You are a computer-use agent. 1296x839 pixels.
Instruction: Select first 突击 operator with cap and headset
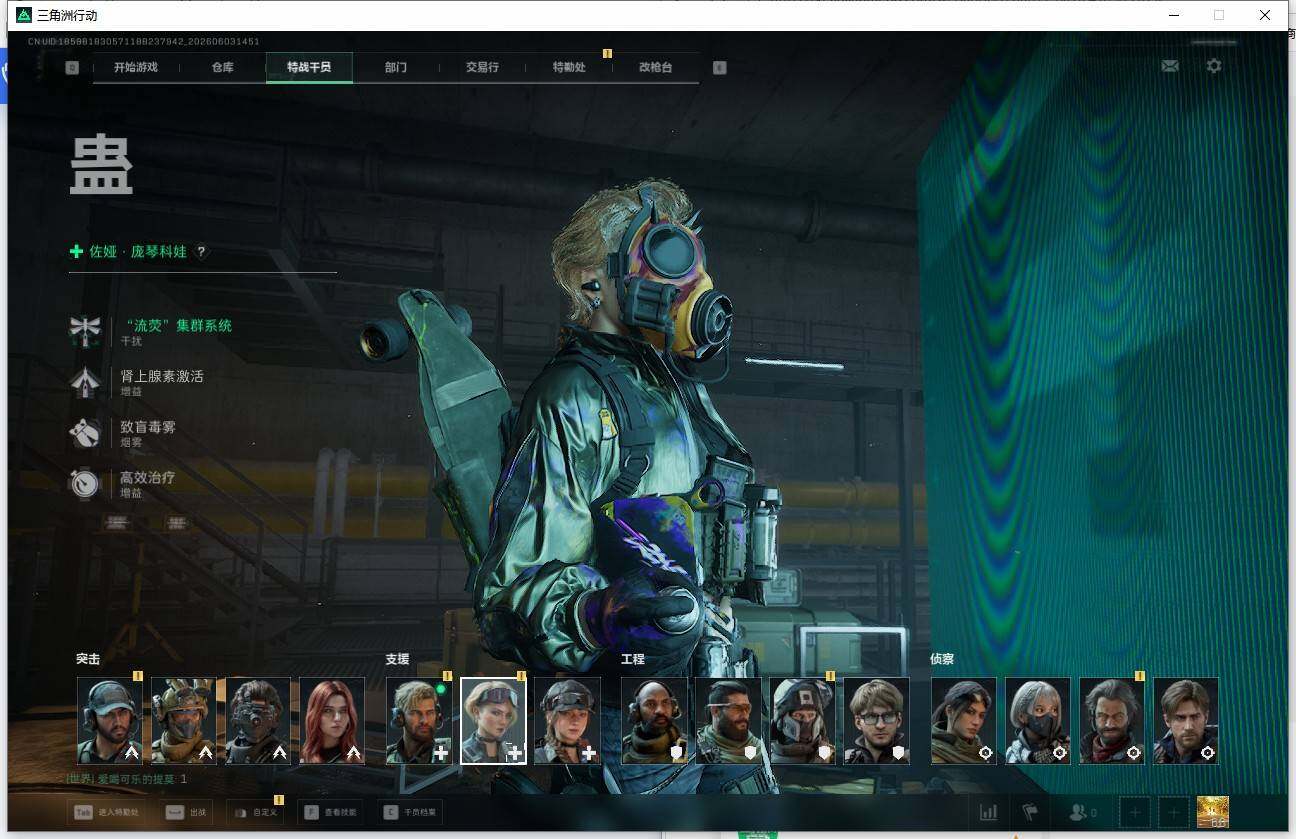(110, 721)
